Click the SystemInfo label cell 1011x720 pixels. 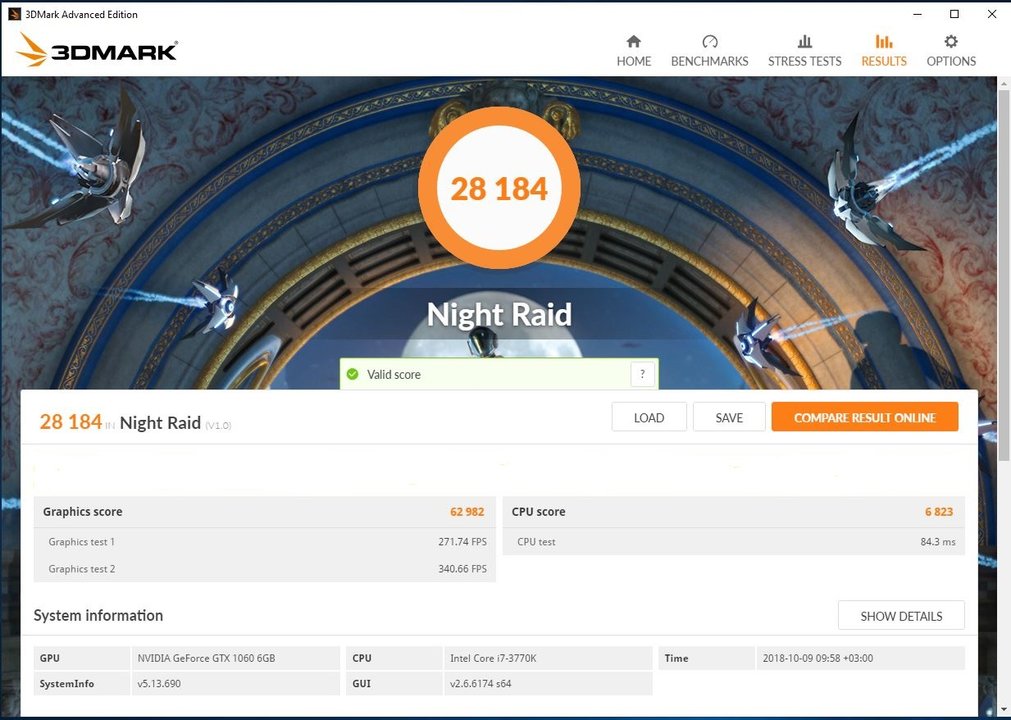pyautogui.click(x=82, y=684)
